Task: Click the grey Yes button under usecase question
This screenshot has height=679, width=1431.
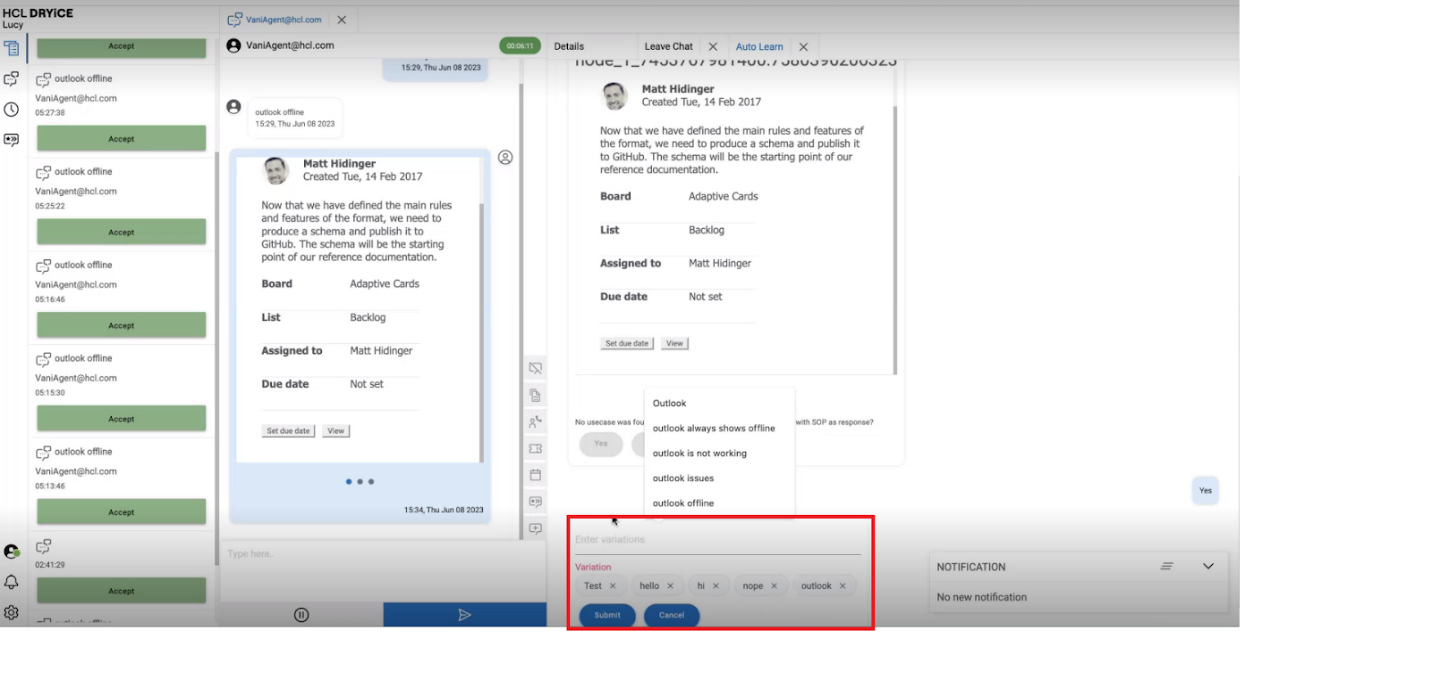Action: tap(600, 444)
